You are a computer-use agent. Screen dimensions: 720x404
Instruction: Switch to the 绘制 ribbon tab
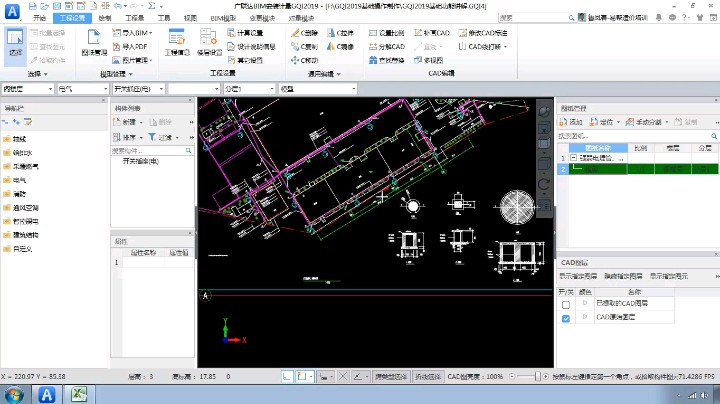pyautogui.click(x=105, y=18)
